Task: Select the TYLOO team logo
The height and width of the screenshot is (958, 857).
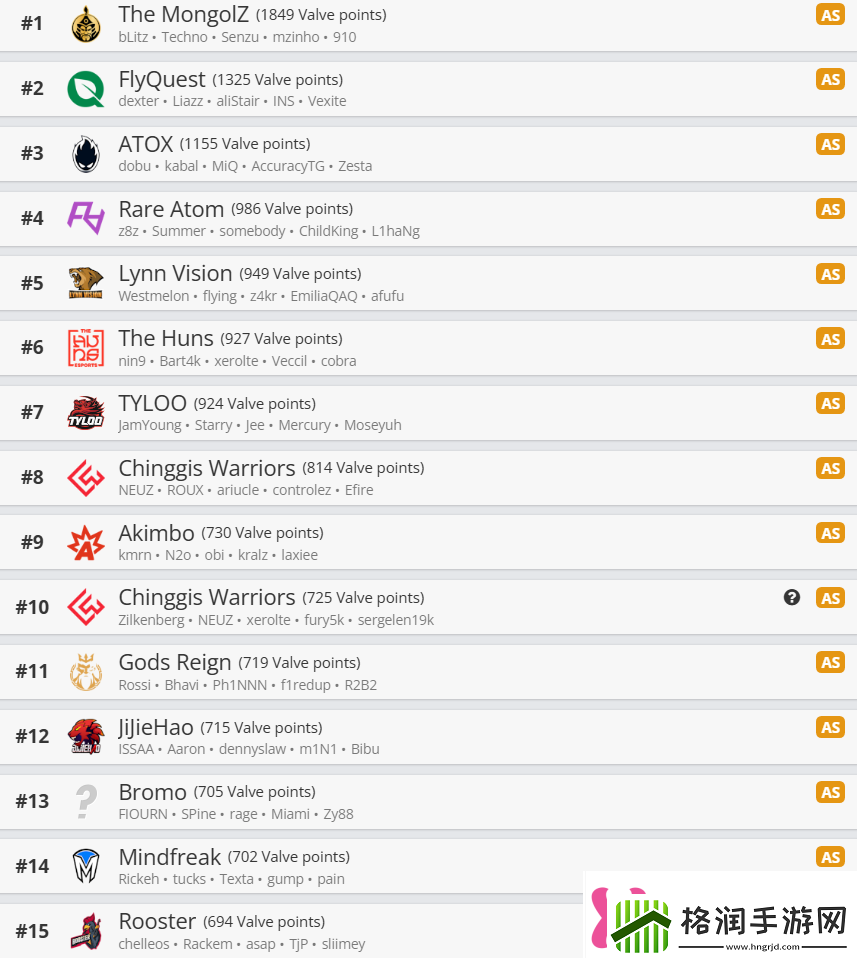Action: pyautogui.click(x=86, y=412)
